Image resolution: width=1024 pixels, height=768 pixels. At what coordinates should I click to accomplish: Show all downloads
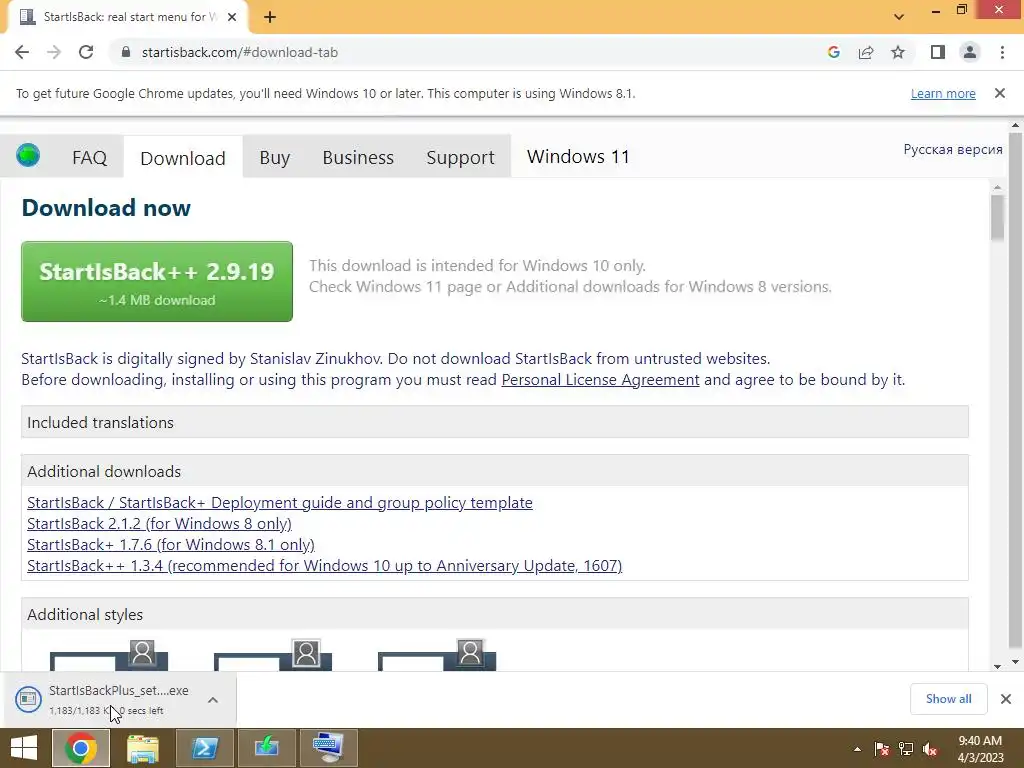(x=948, y=699)
